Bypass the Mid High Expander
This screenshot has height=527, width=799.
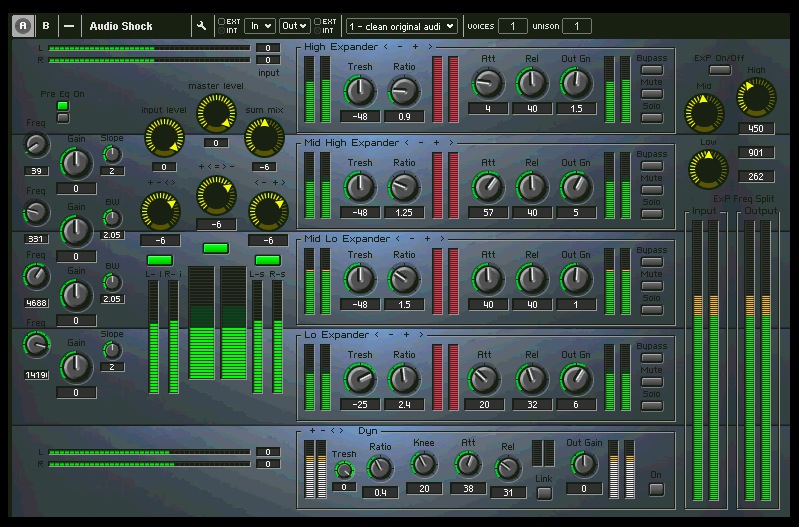tap(652, 166)
